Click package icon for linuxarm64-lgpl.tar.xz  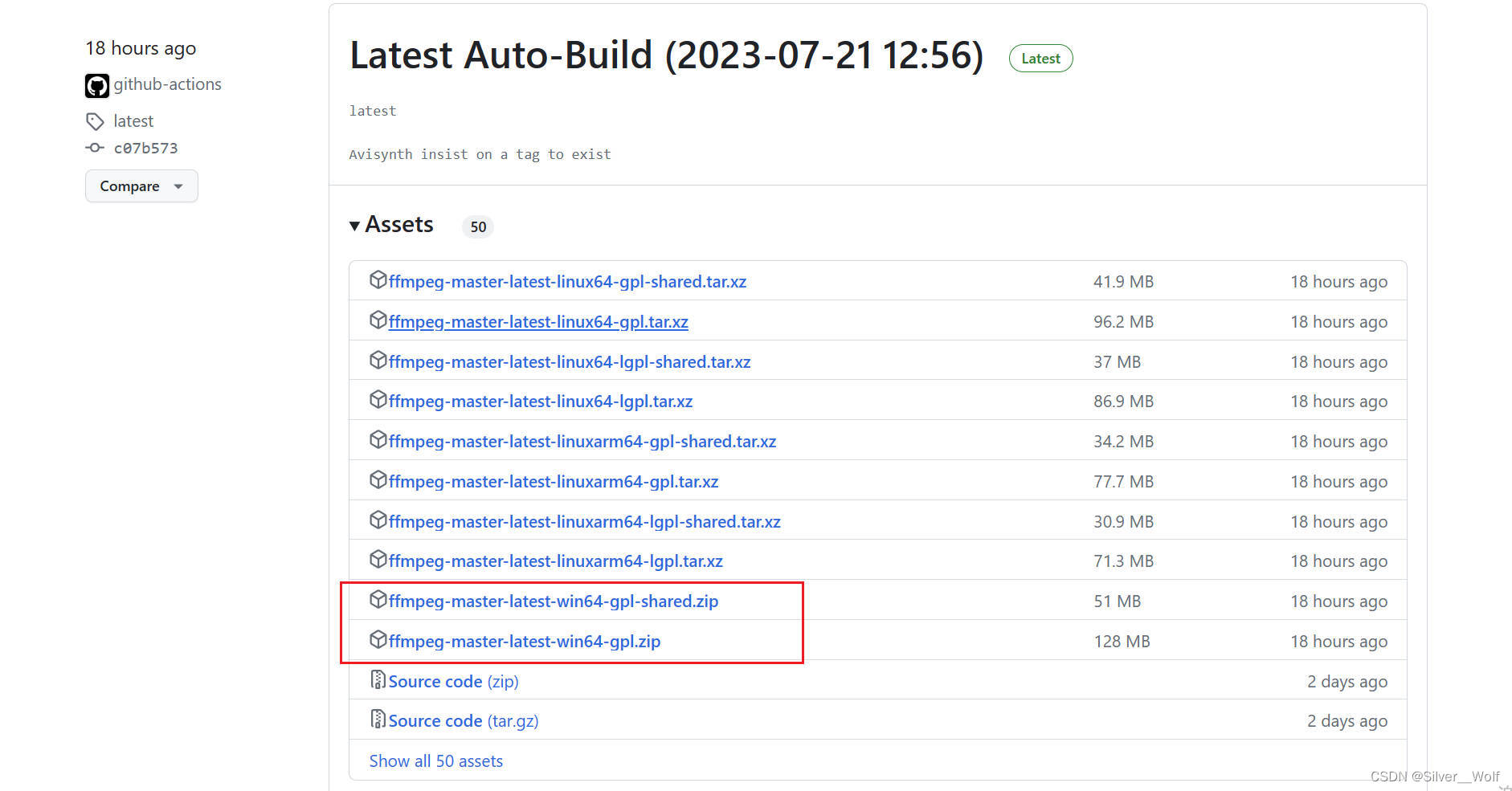point(378,559)
